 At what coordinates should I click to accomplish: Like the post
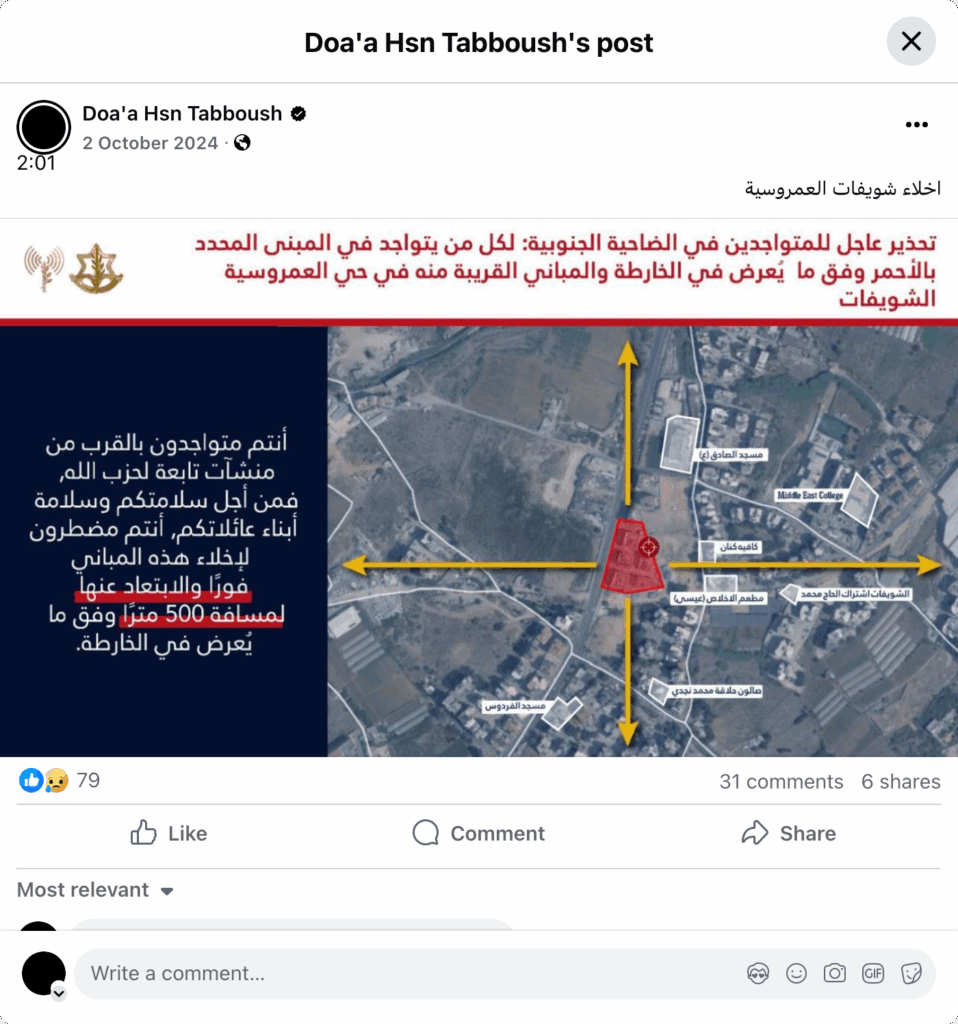coord(168,833)
